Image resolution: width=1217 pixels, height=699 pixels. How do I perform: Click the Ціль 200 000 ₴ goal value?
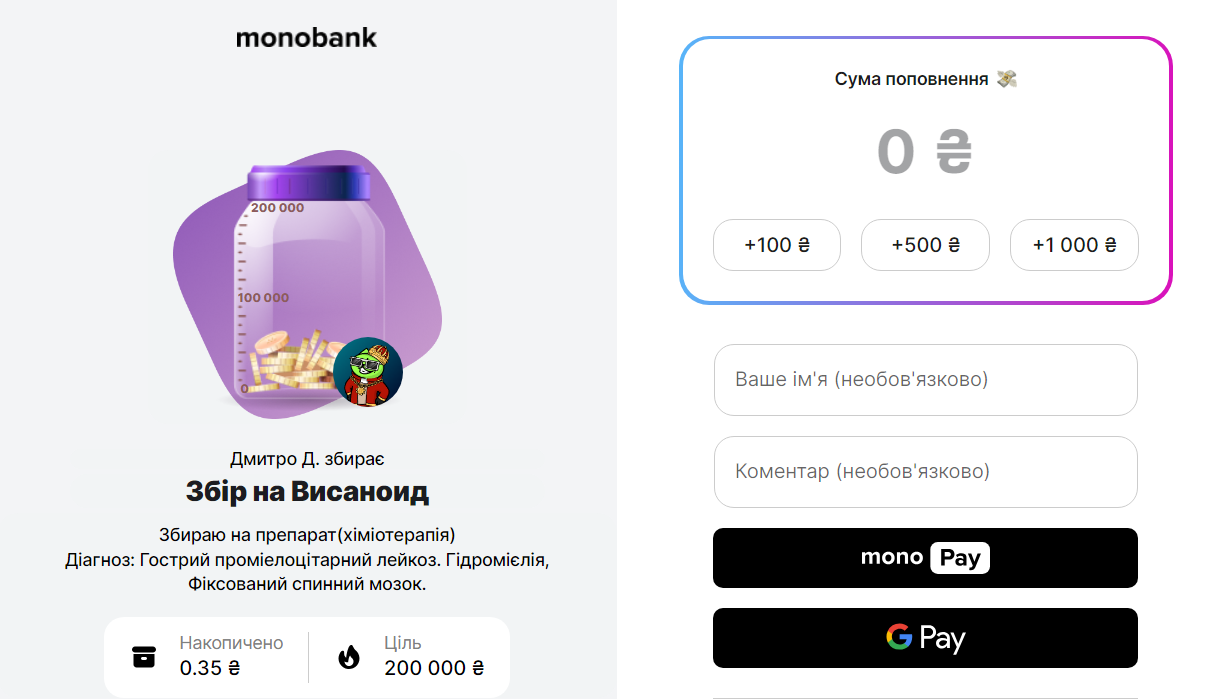click(434, 668)
